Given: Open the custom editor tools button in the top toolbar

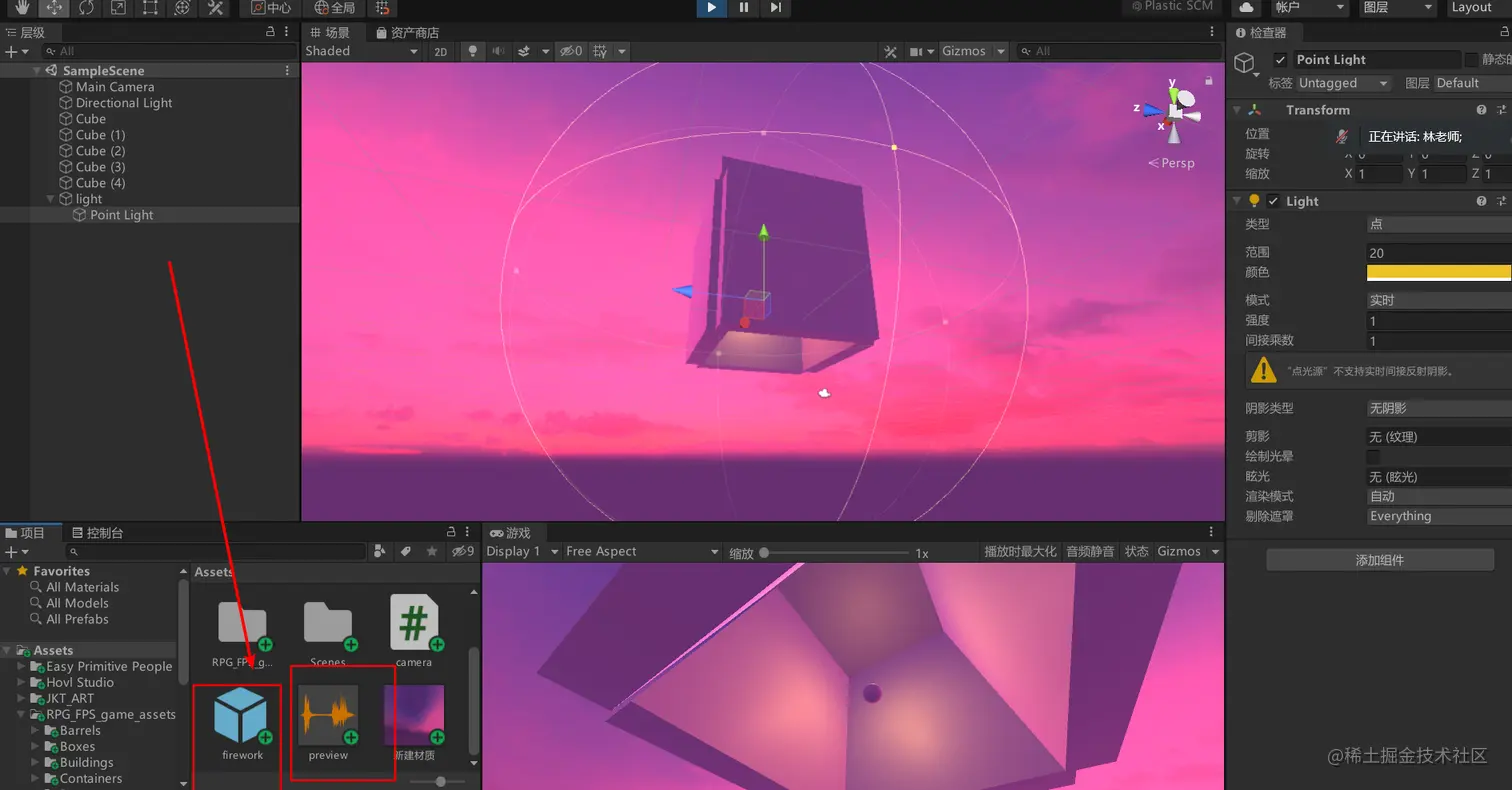Looking at the screenshot, I should 214,8.
